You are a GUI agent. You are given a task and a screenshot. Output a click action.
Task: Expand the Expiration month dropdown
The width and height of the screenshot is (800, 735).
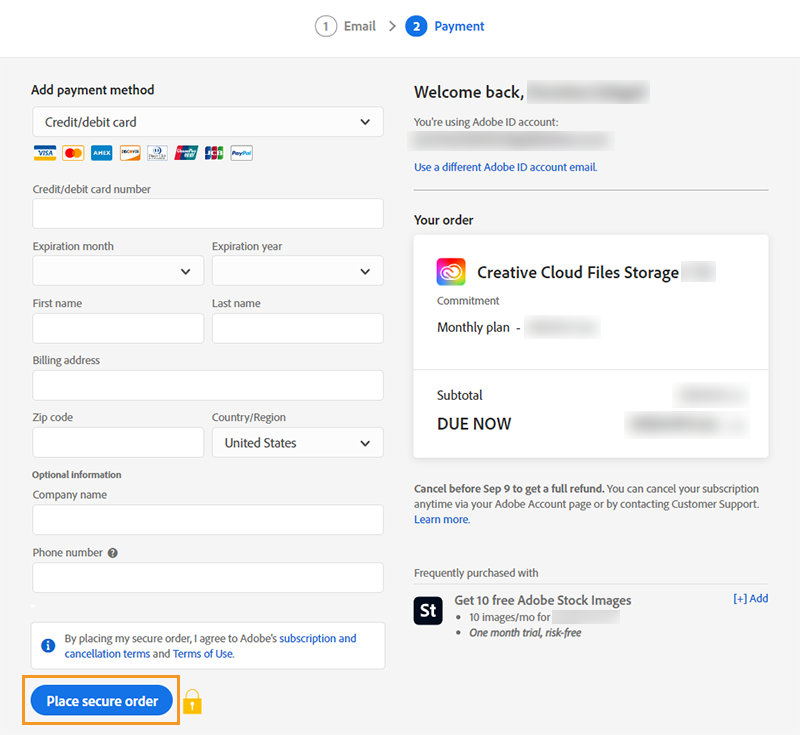coord(118,271)
